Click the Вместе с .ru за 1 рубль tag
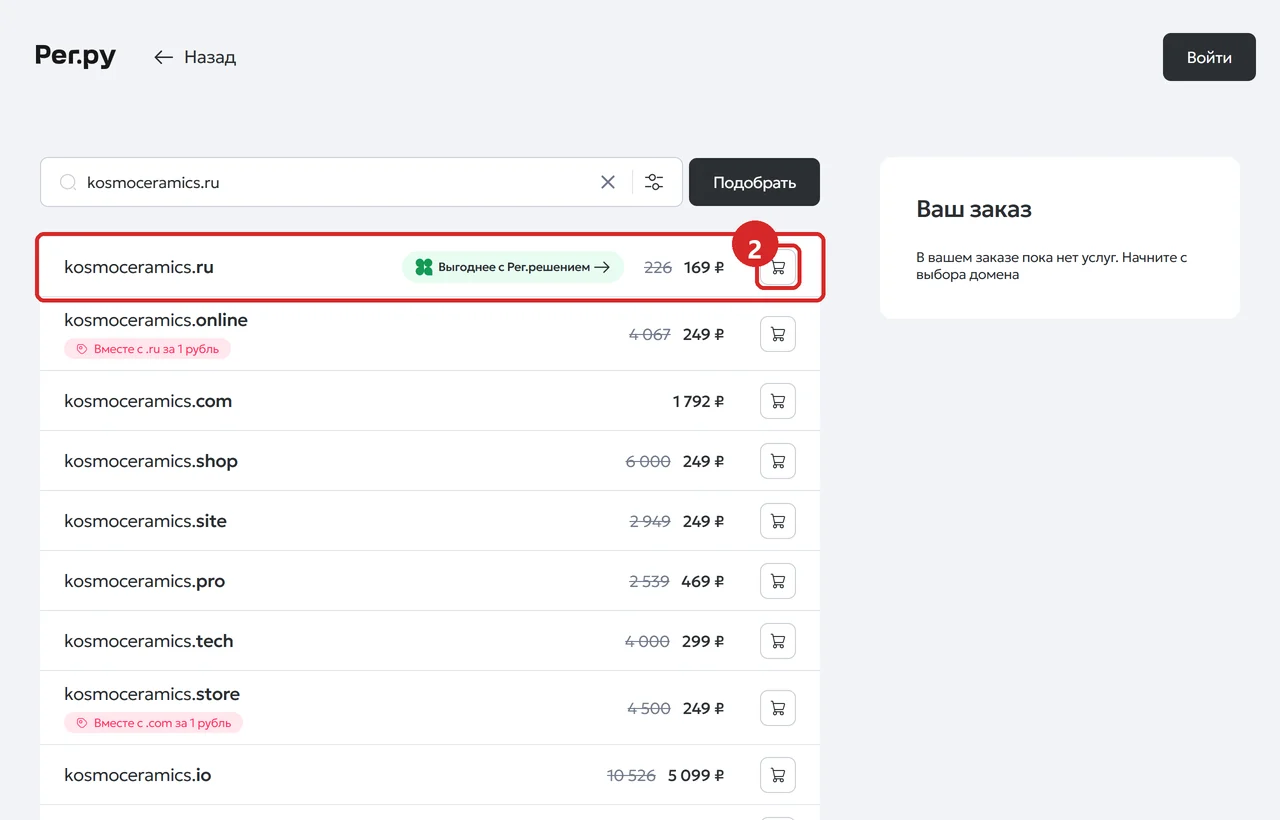Screen dimensions: 1280x820 point(148,349)
